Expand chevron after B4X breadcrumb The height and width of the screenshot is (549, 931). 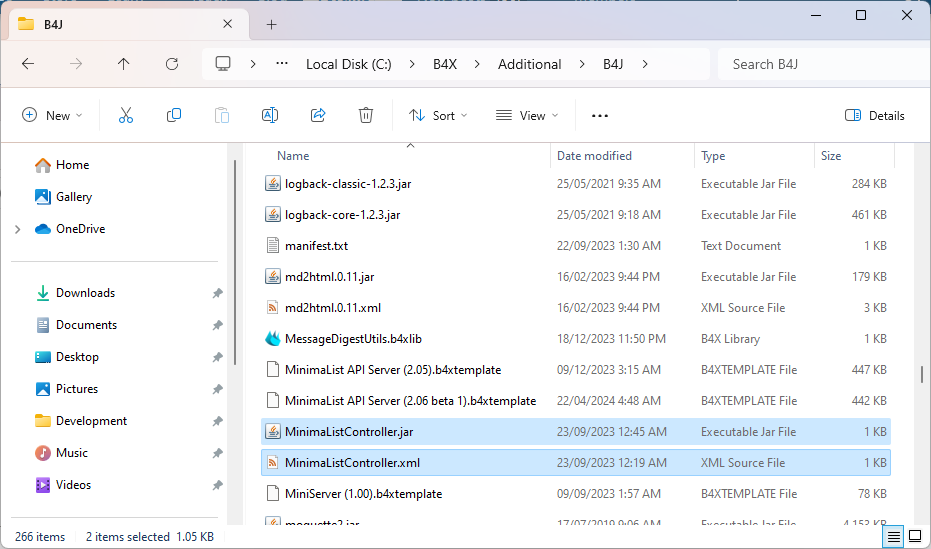[477, 64]
